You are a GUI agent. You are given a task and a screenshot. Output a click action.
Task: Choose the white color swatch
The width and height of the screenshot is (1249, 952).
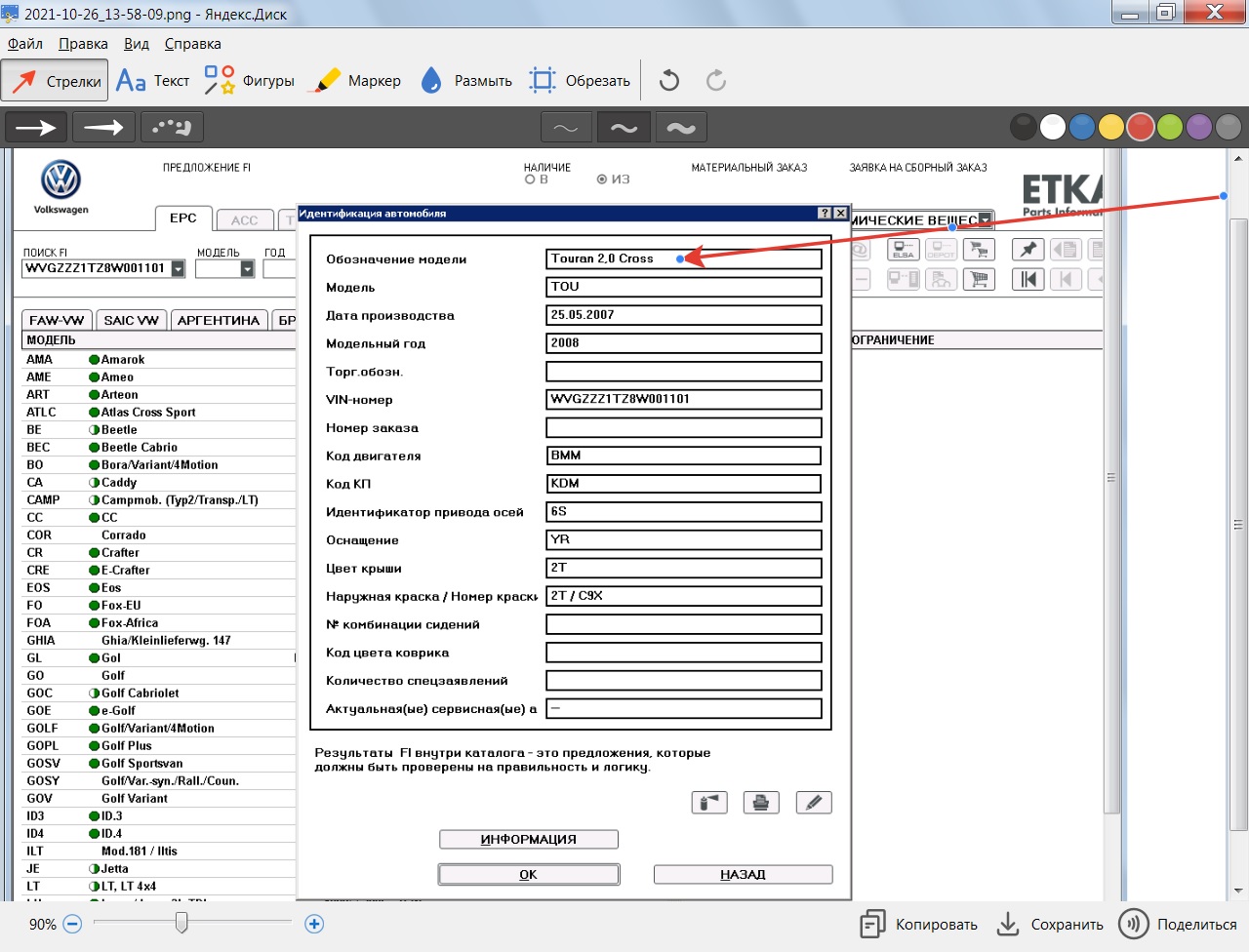[x=1053, y=127]
